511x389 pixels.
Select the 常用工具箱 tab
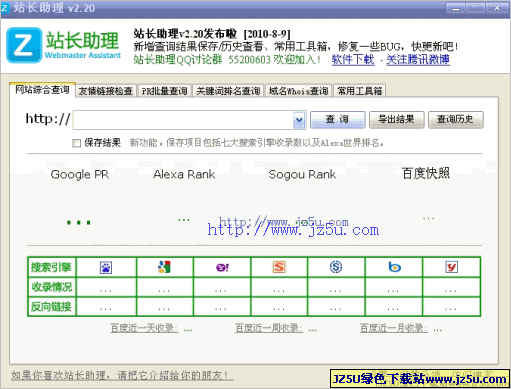click(360, 91)
